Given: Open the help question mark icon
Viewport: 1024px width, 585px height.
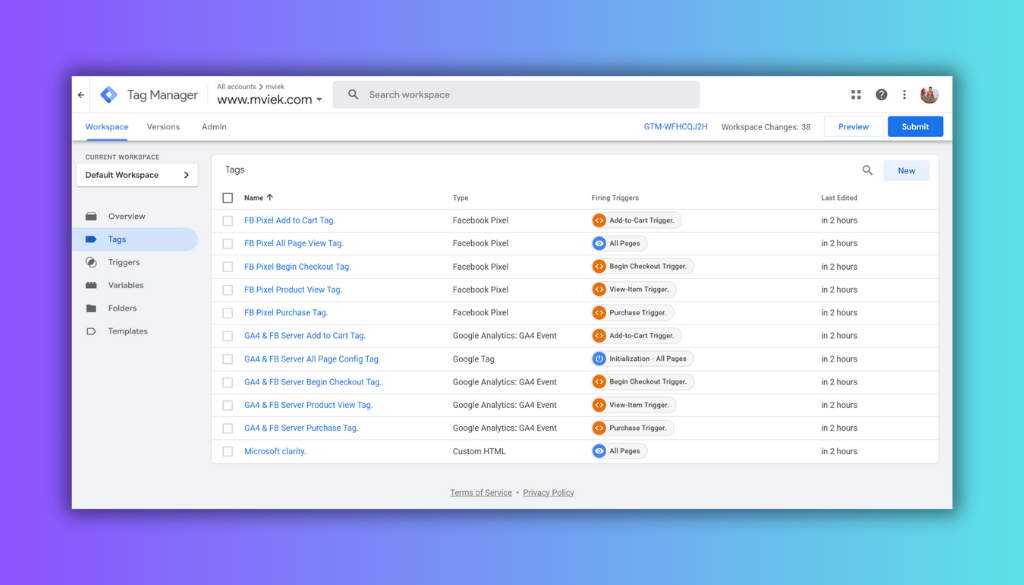Looking at the screenshot, I should (x=881, y=95).
